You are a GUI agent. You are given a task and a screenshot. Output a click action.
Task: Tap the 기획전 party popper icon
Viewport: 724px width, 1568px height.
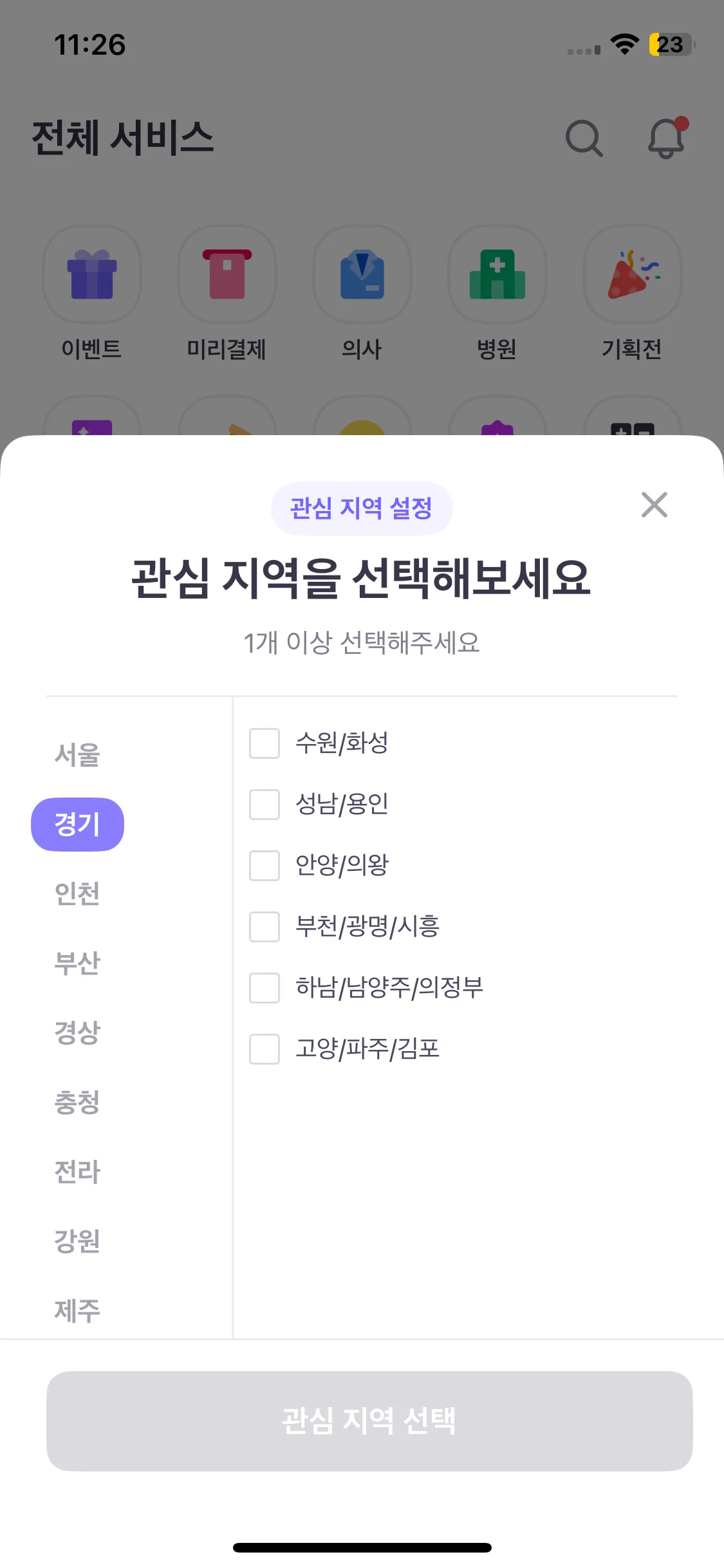(633, 274)
